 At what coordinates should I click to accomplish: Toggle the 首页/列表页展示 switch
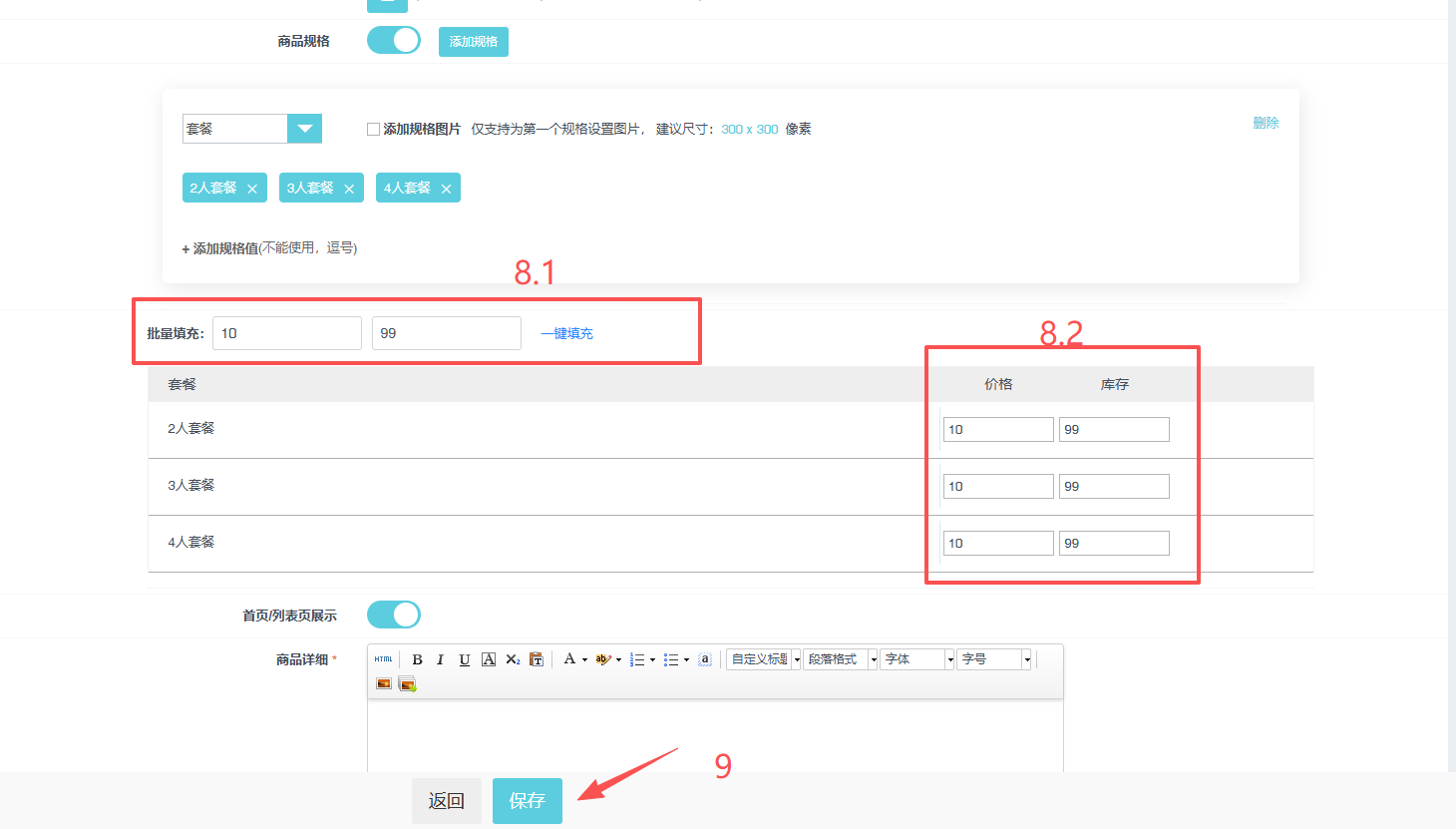click(394, 615)
